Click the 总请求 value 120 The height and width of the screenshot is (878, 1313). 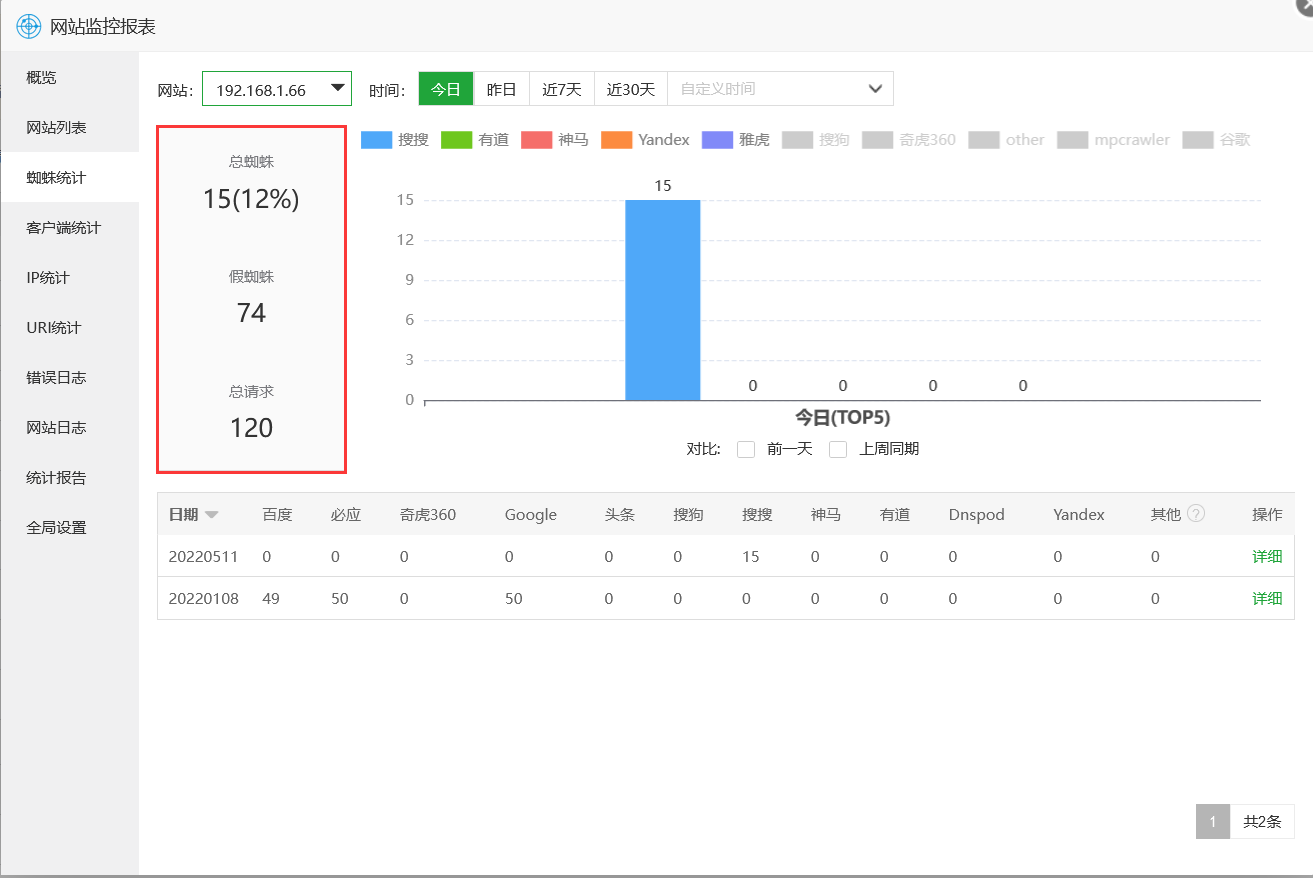251,428
